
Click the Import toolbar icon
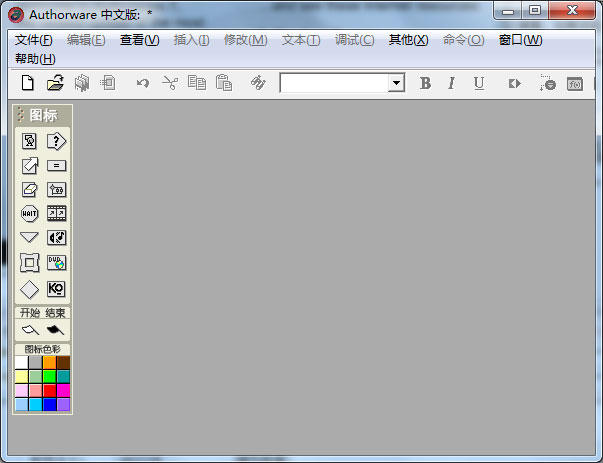[108, 83]
